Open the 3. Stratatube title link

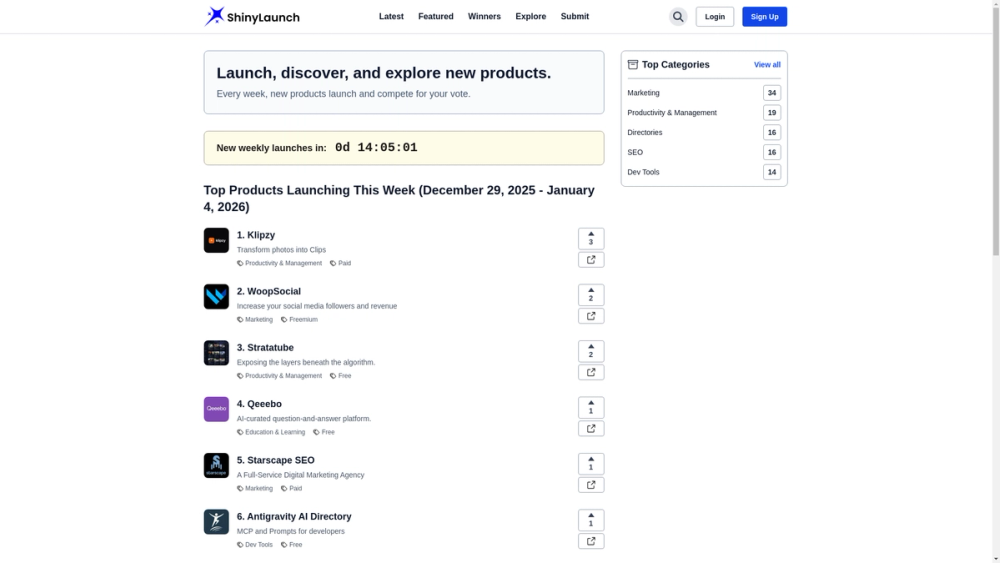click(265, 347)
